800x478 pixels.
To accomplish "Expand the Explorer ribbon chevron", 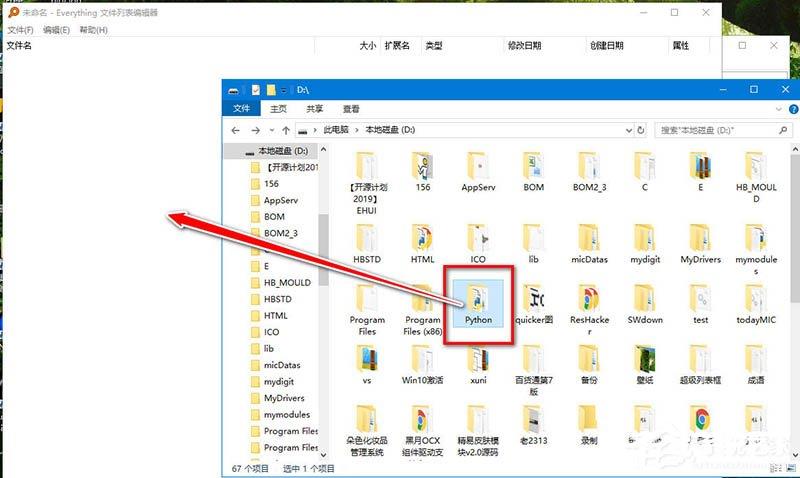I will click(x=778, y=109).
